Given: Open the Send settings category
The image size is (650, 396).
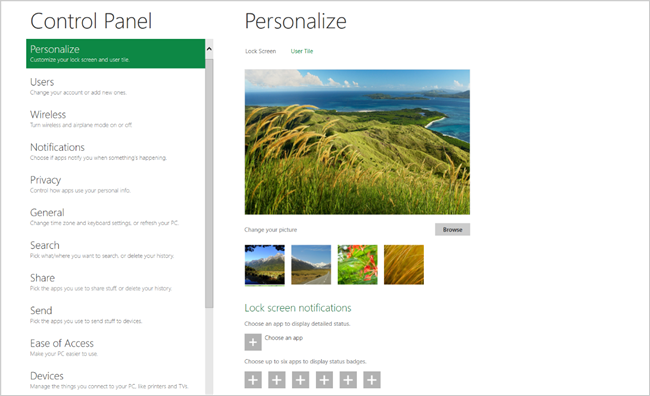Looking at the screenshot, I should [115, 315].
